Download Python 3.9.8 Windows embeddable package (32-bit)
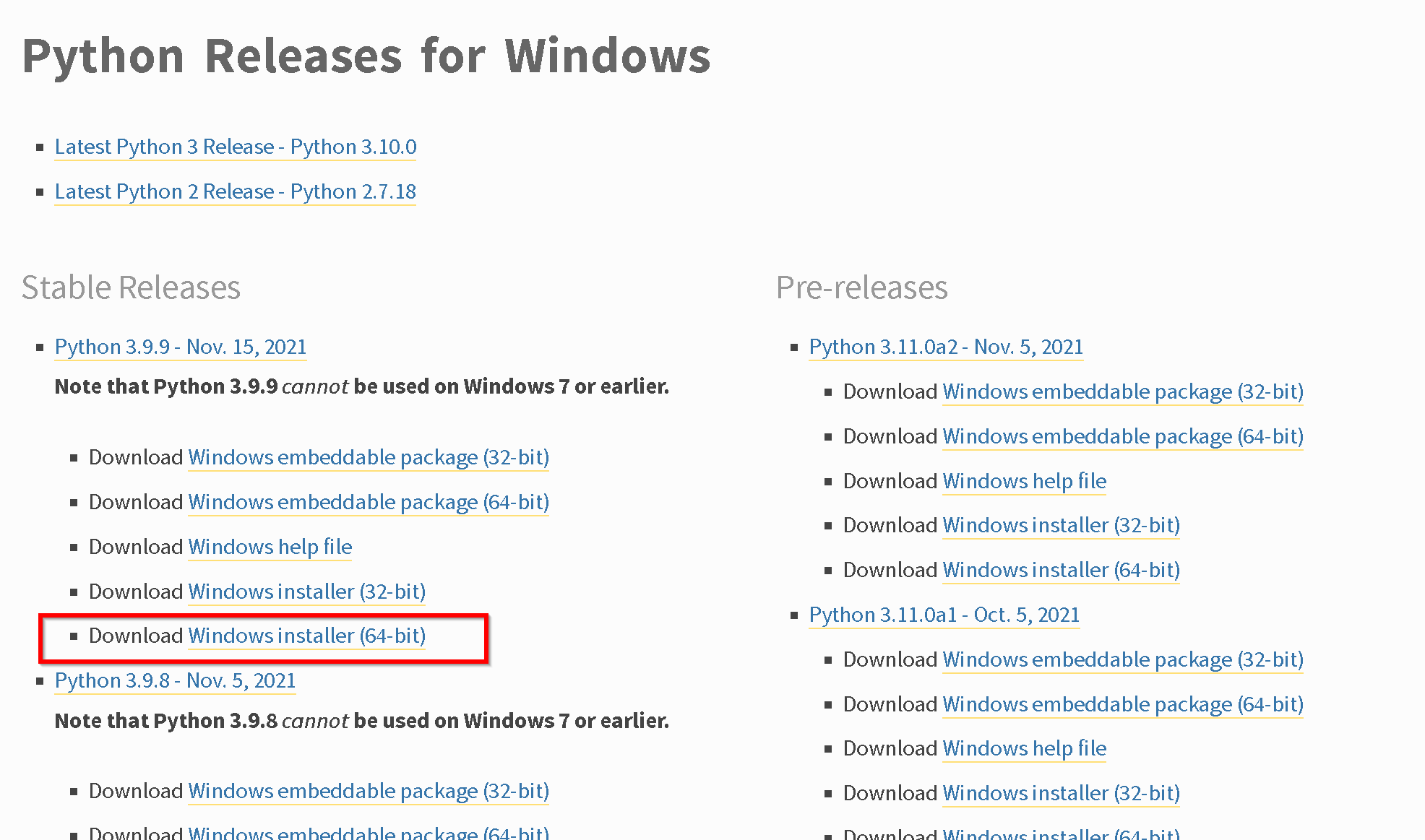 point(369,791)
